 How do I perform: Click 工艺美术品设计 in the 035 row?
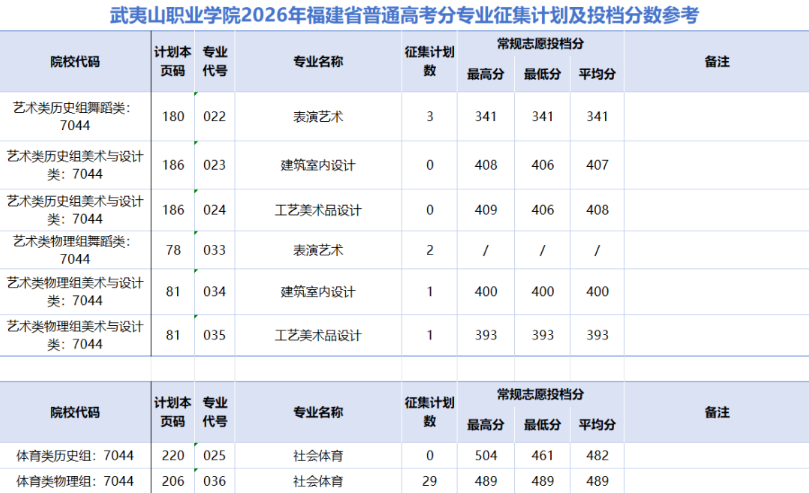tap(318, 335)
